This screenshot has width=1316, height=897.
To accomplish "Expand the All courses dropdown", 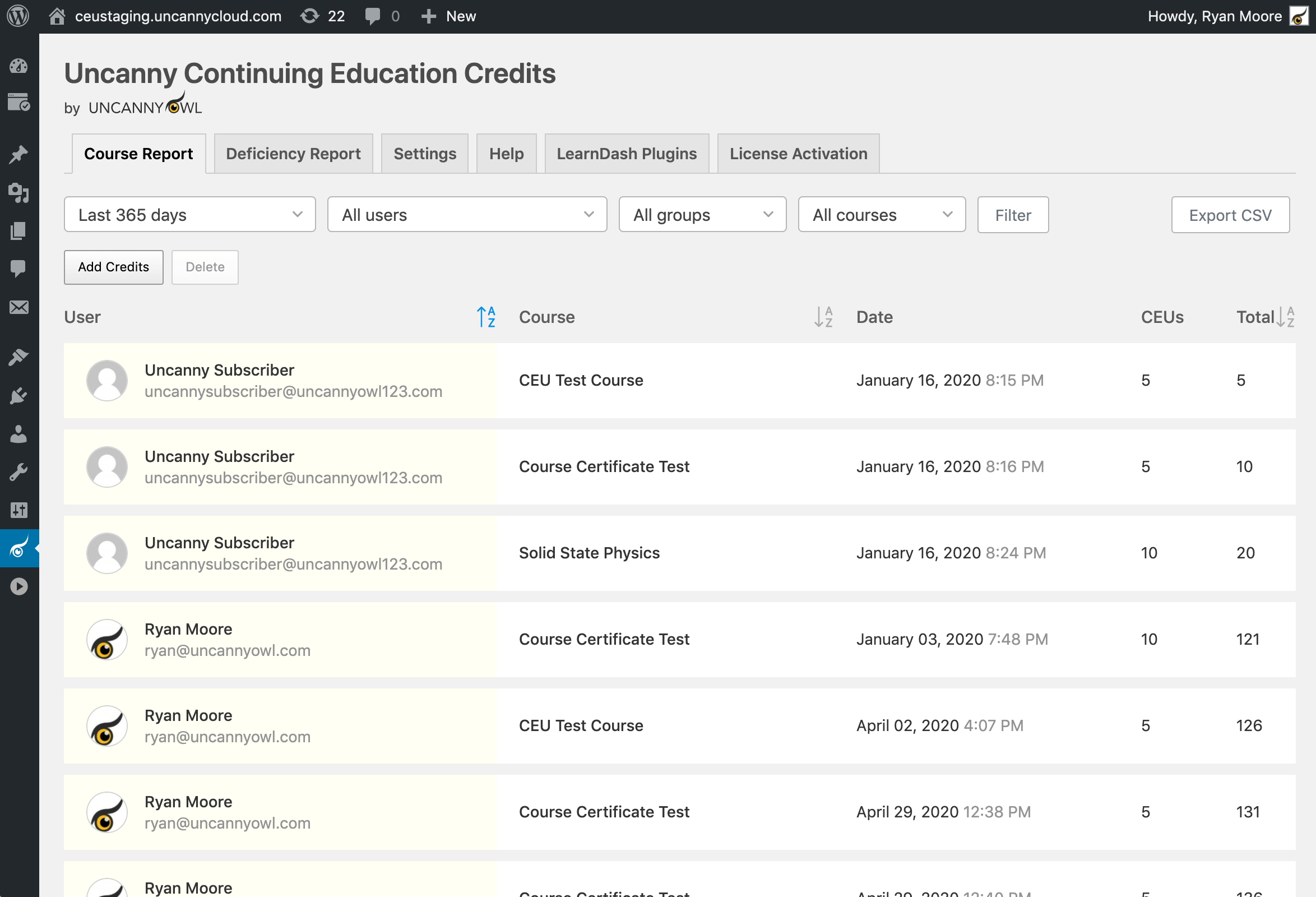I will click(881, 215).
